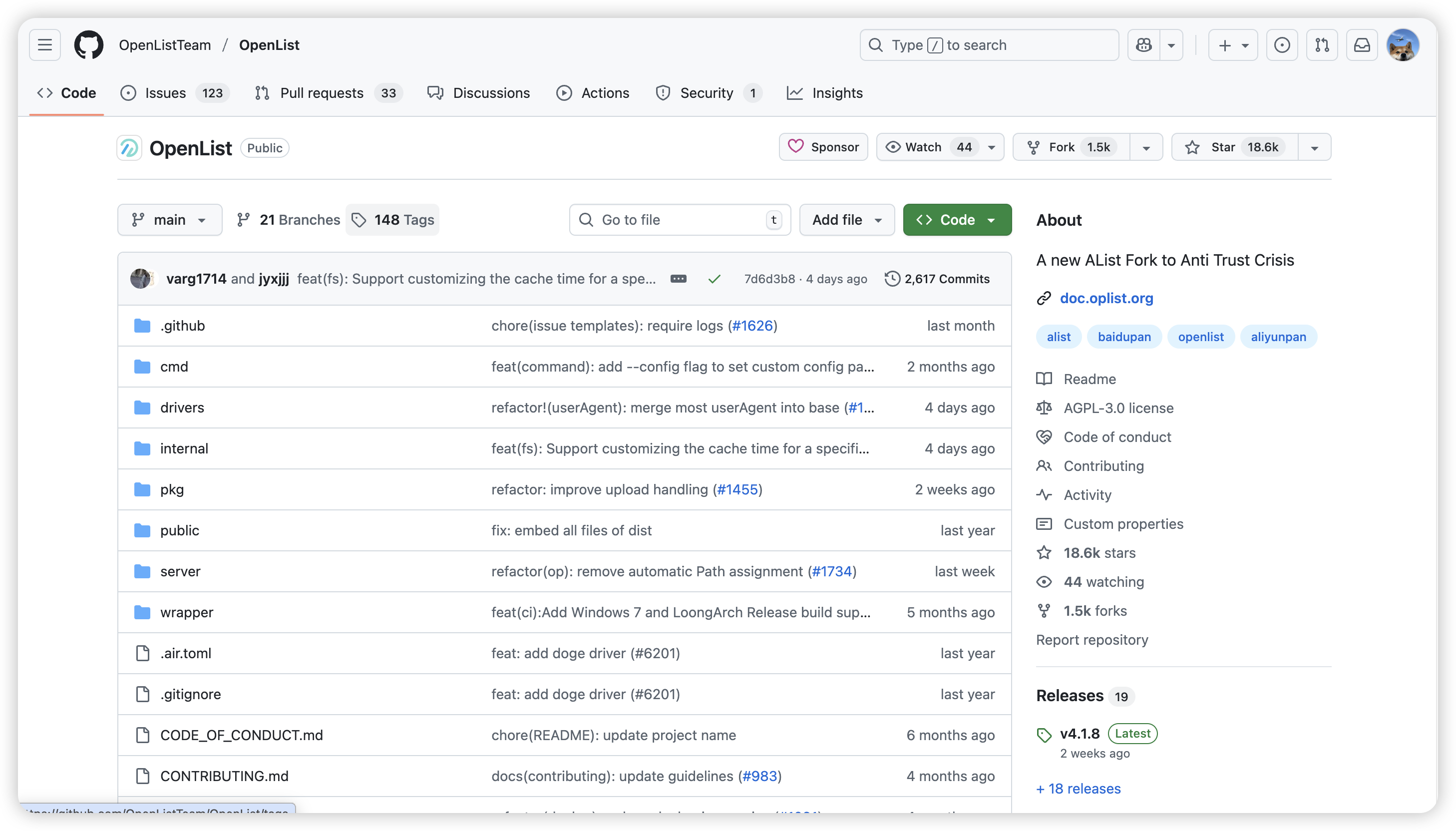The image size is (1456, 831).
Task: Click the GitHub logo home icon
Action: point(89,45)
